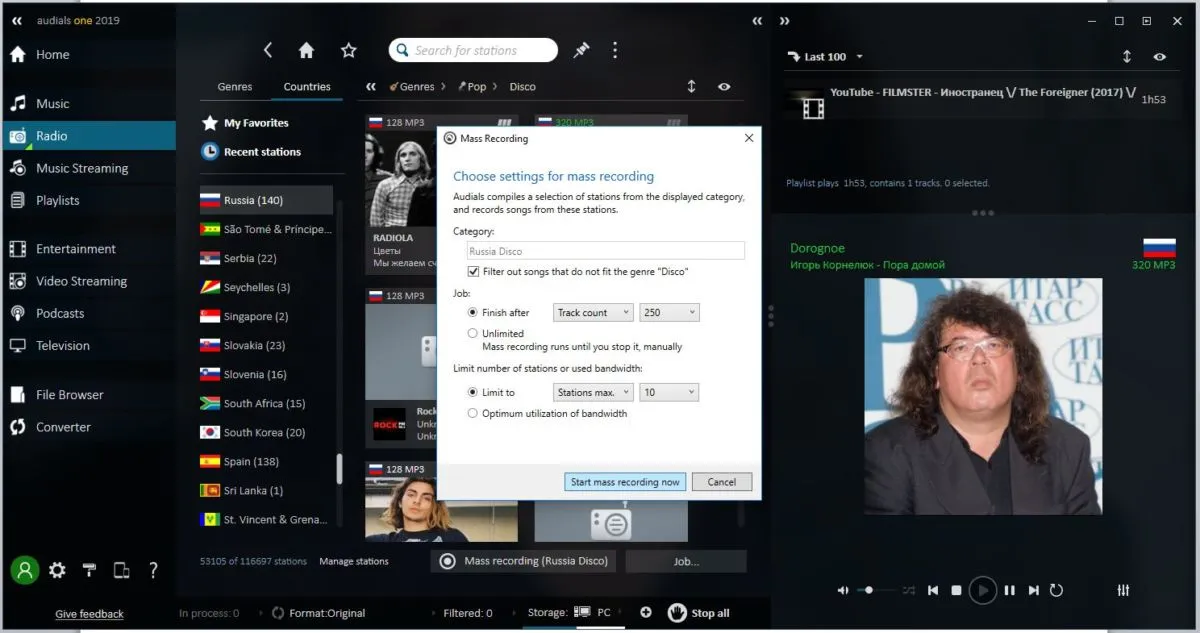Viewport: 1200px width, 633px height.
Task: Switch to the Genres tab
Action: [x=235, y=87]
